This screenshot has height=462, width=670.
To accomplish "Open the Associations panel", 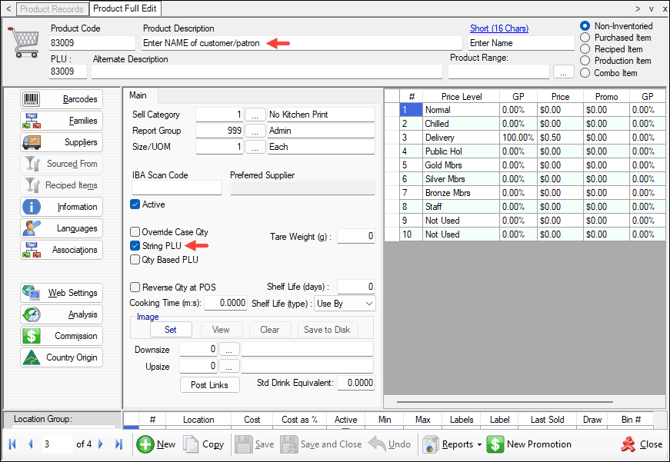I will click(x=62, y=250).
